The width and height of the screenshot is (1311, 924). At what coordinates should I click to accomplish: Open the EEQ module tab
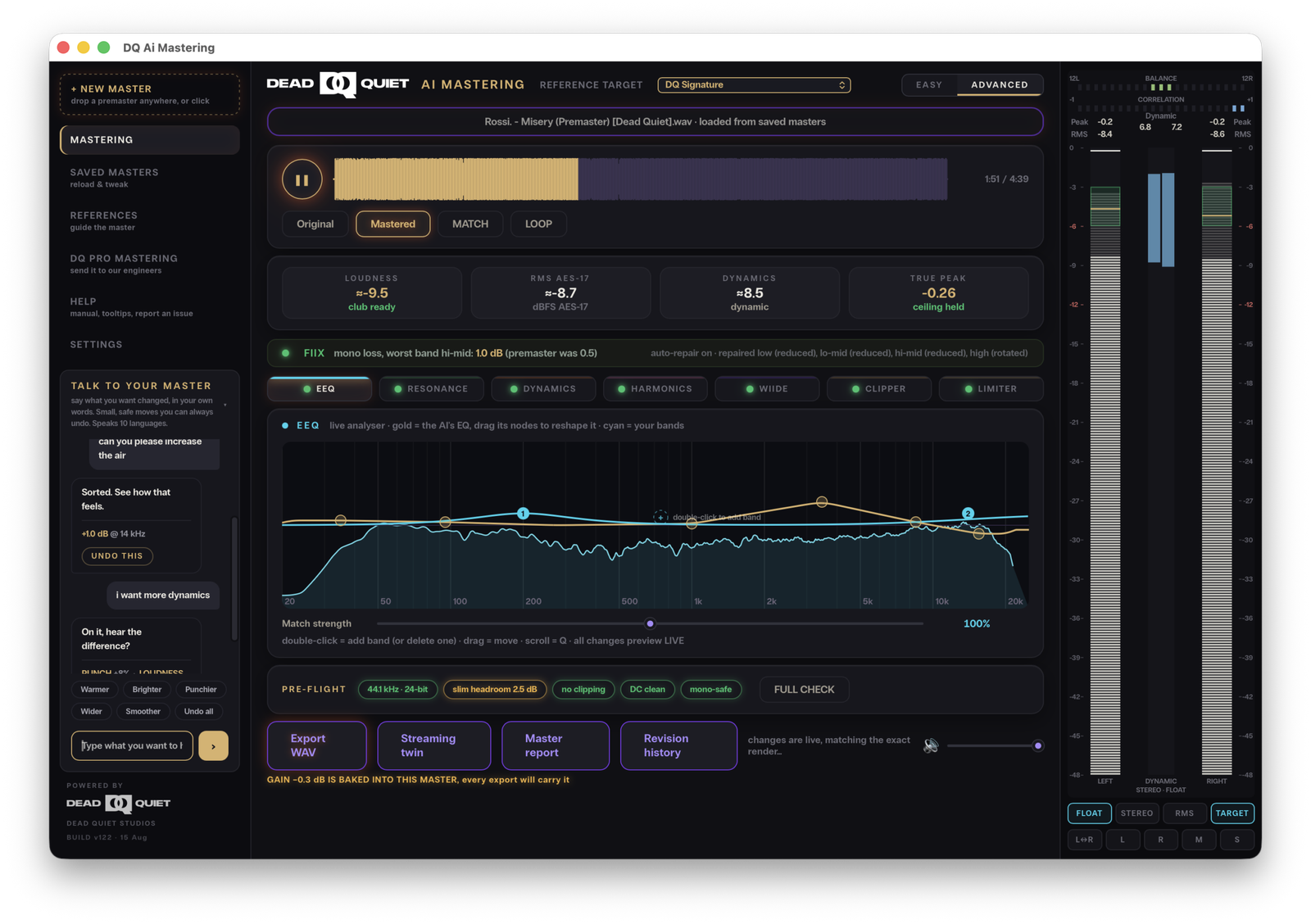point(320,389)
